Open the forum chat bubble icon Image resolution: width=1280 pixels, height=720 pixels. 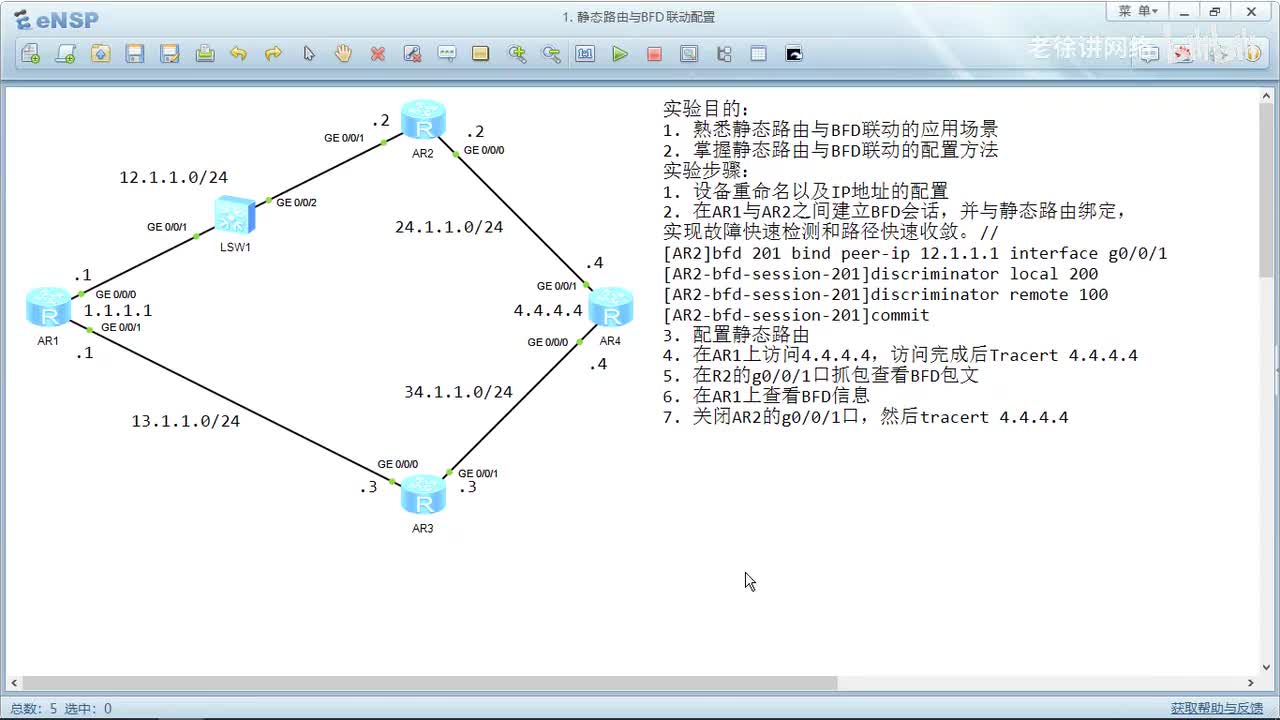[1149, 54]
